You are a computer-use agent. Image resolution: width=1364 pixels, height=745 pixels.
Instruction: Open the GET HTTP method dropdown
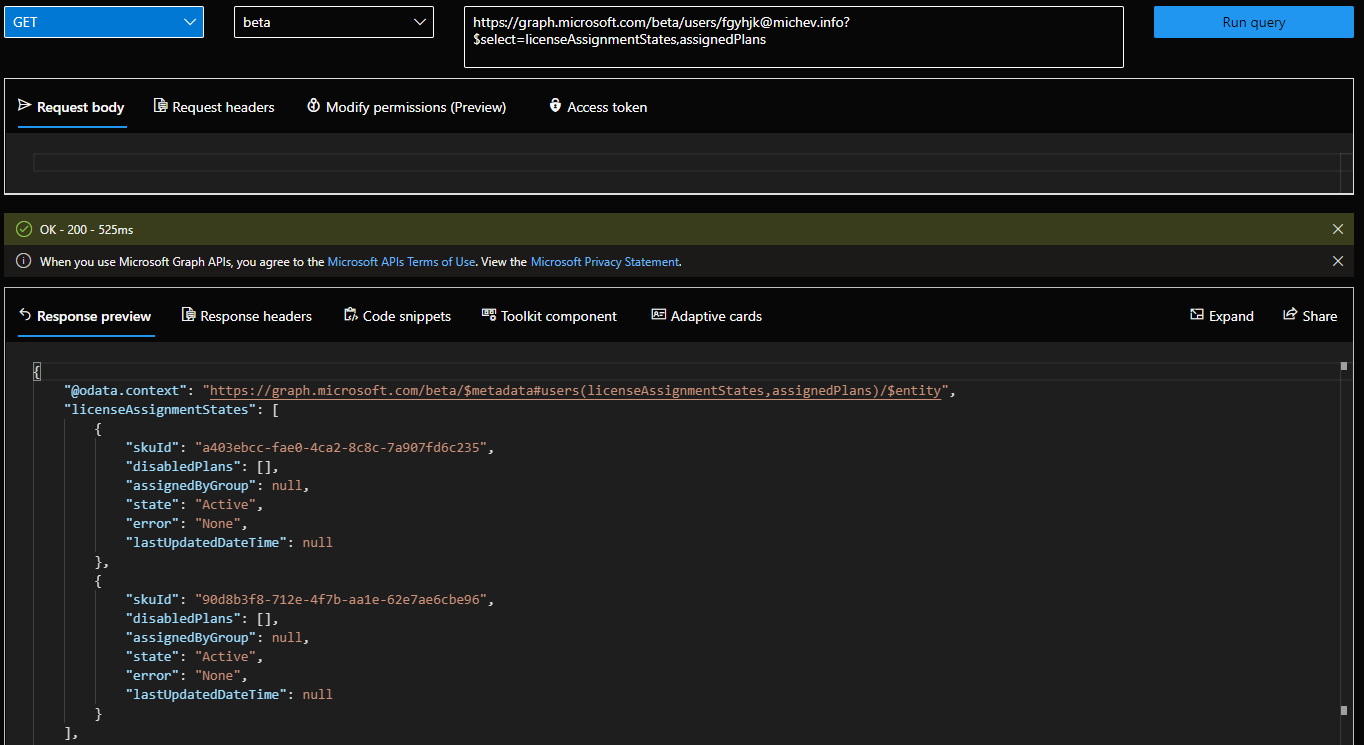[x=103, y=22]
